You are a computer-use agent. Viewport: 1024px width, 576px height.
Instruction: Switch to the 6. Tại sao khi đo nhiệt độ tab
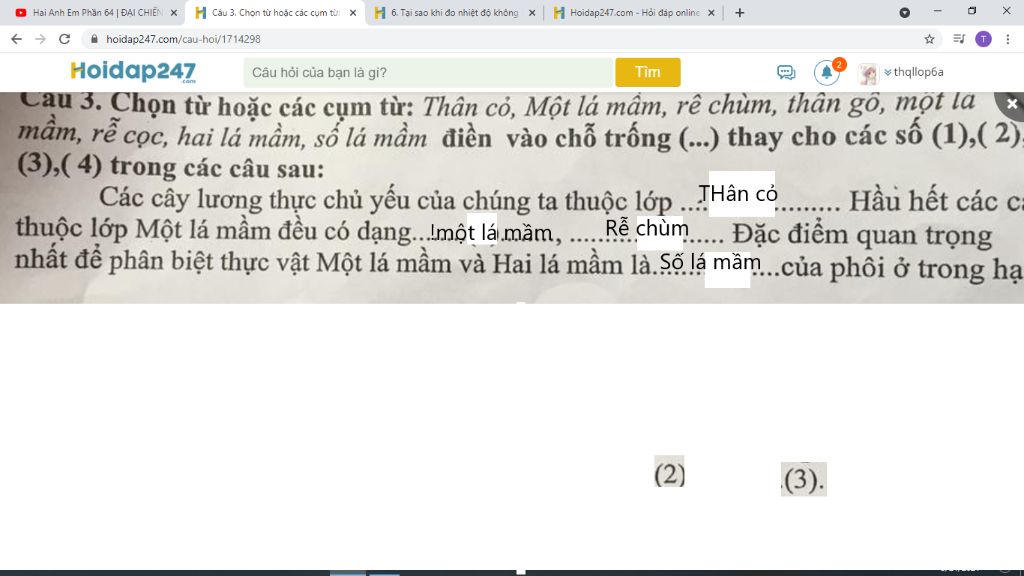pos(454,12)
